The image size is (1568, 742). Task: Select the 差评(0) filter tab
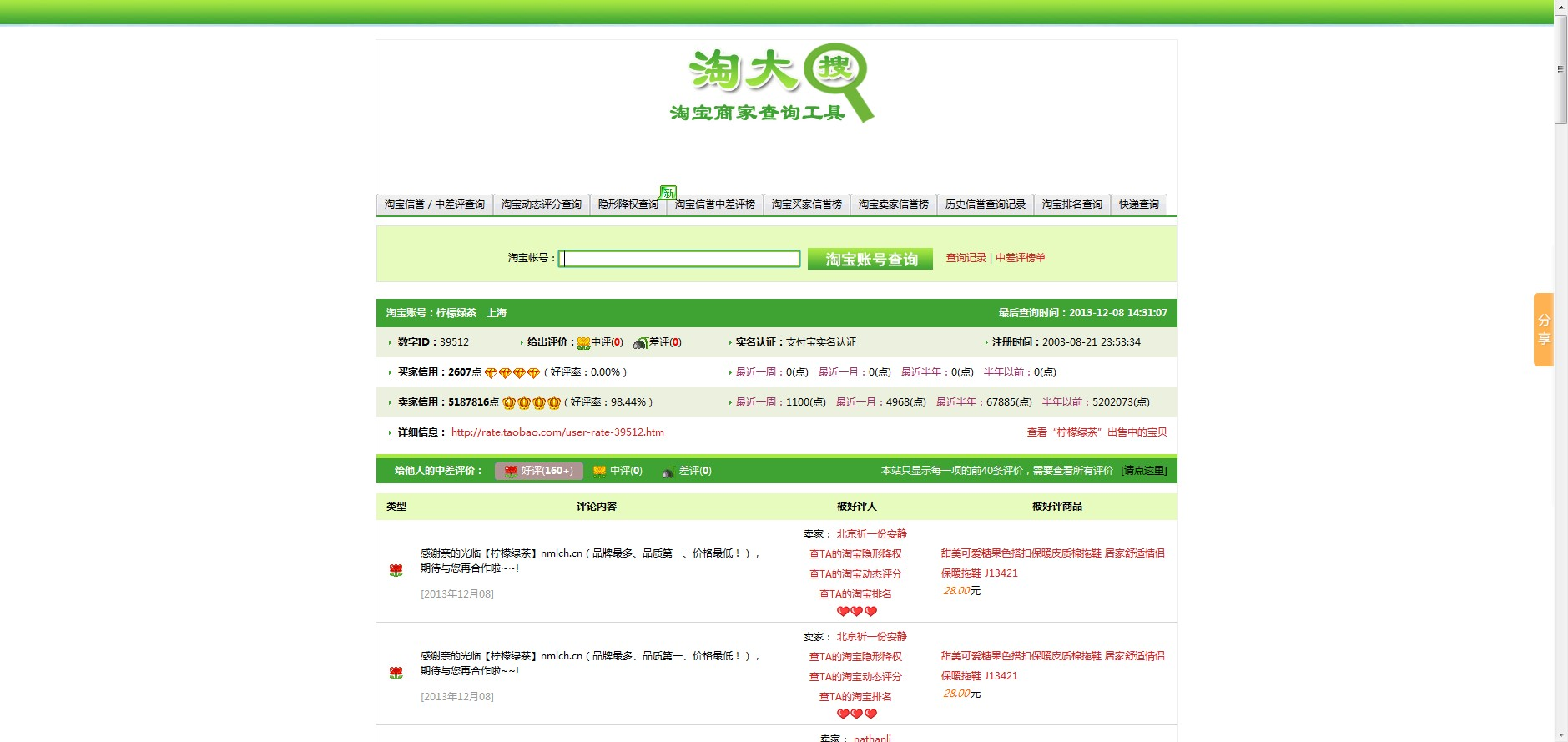(x=687, y=471)
